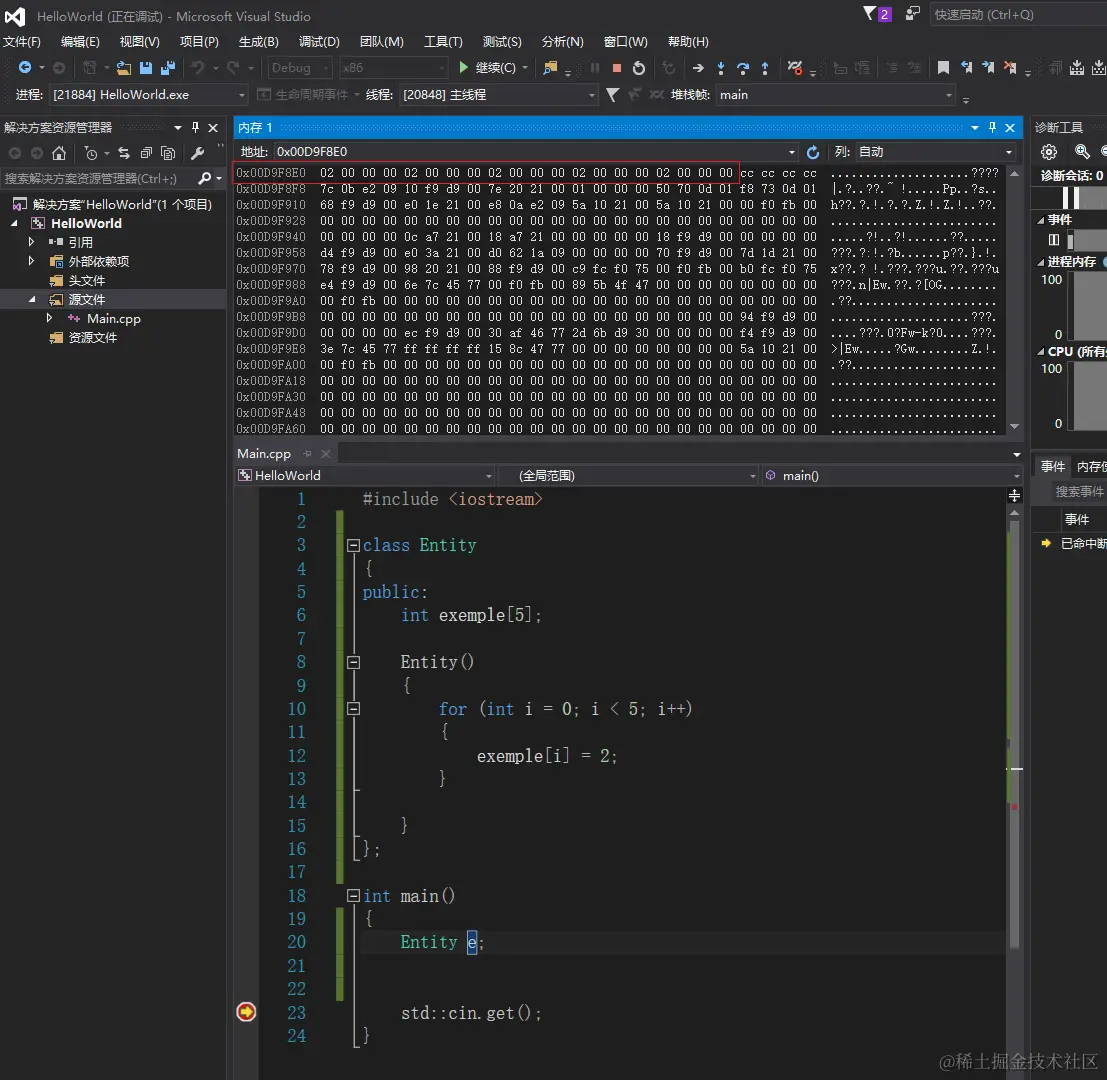Screen dimensions: 1107x1080
Task: Click the 继续(C) continue button
Action: point(488,68)
